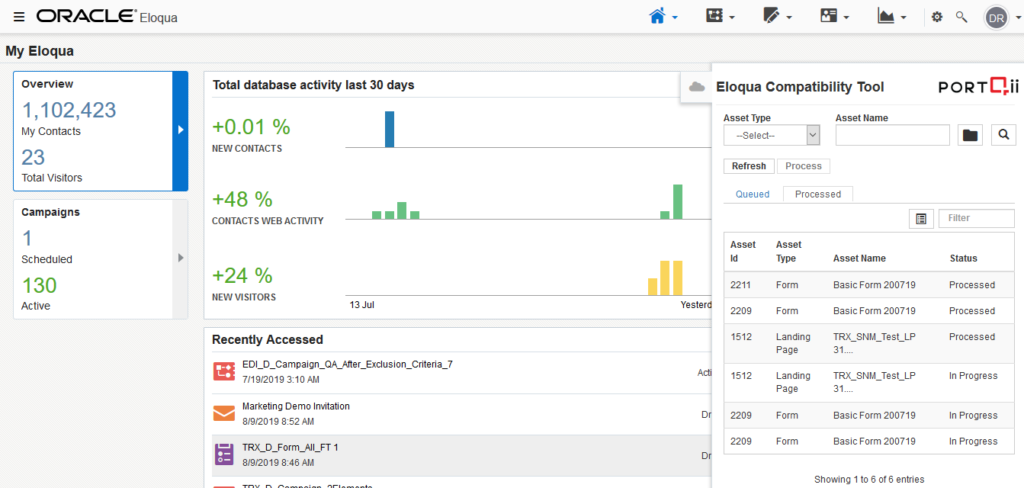
Task: Click the blue New Contacts chart bar
Action: pyautogui.click(x=389, y=129)
